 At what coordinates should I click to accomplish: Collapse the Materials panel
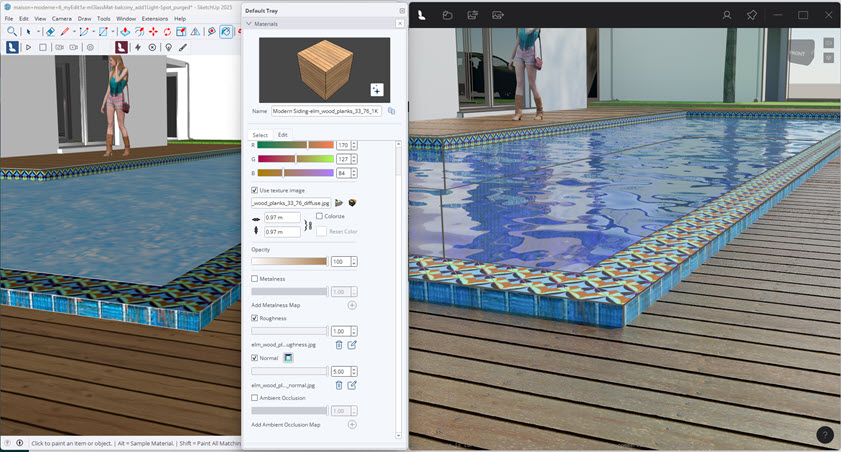248,23
